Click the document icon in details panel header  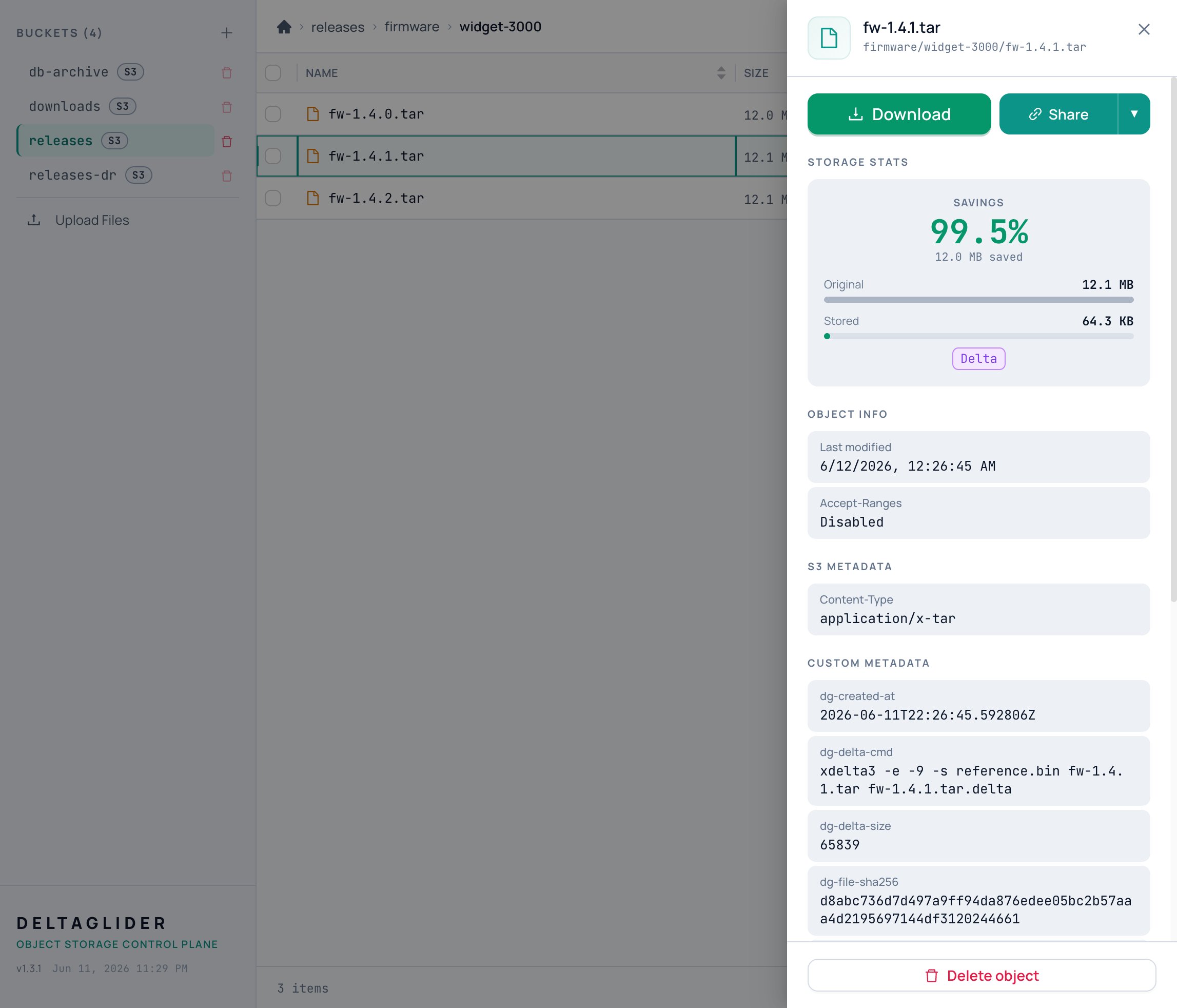pos(829,38)
